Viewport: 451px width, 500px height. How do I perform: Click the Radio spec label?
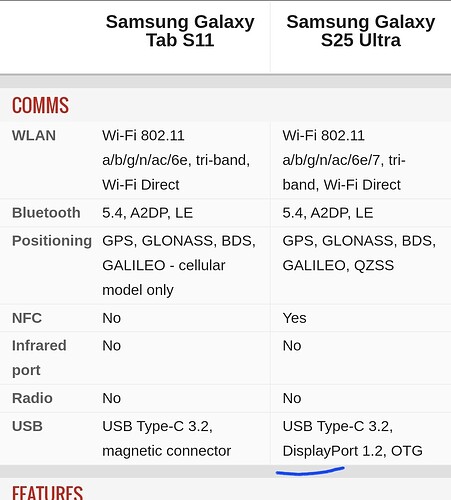point(32,398)
